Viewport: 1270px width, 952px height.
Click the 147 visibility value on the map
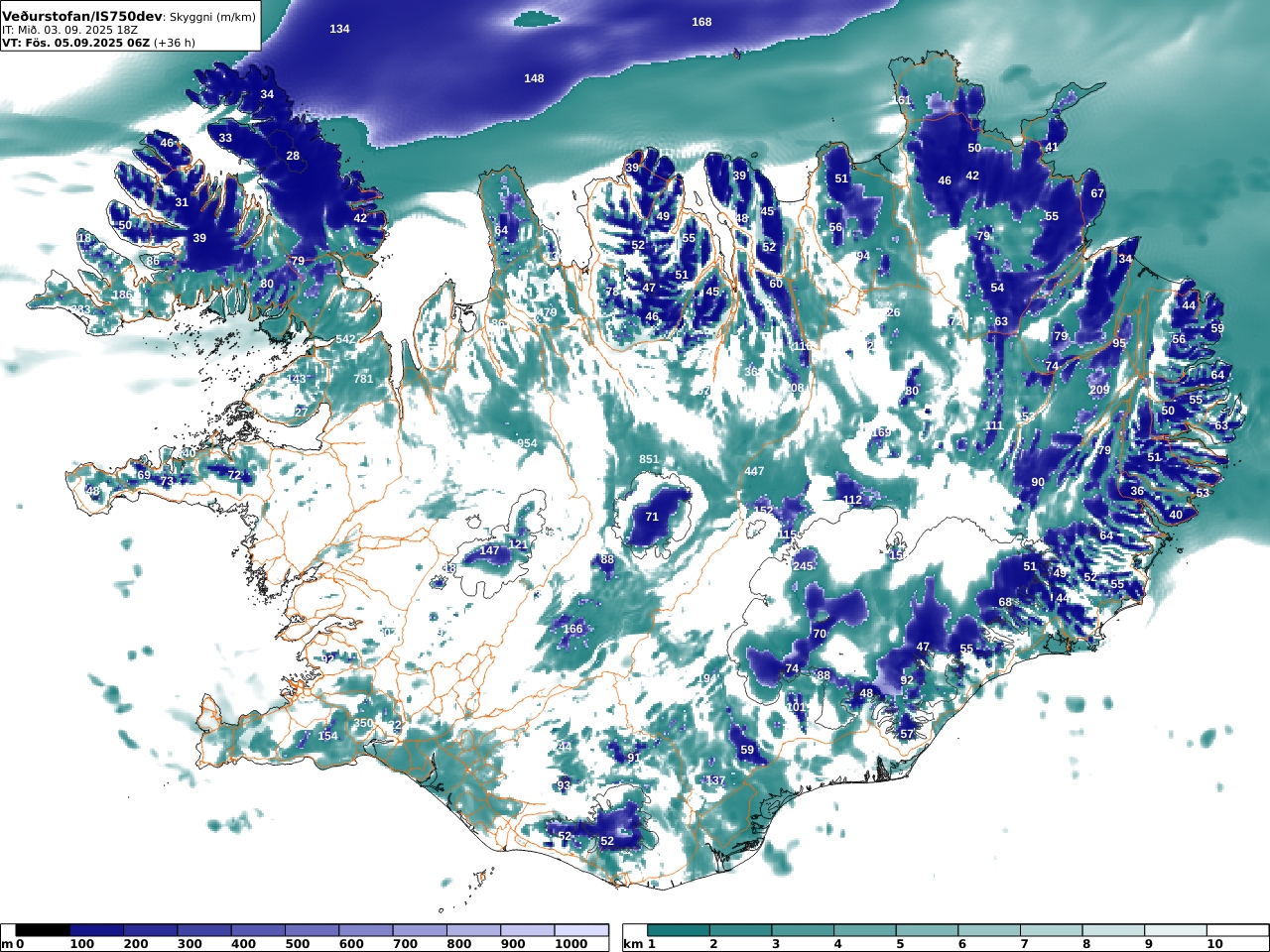click(490, 550)
